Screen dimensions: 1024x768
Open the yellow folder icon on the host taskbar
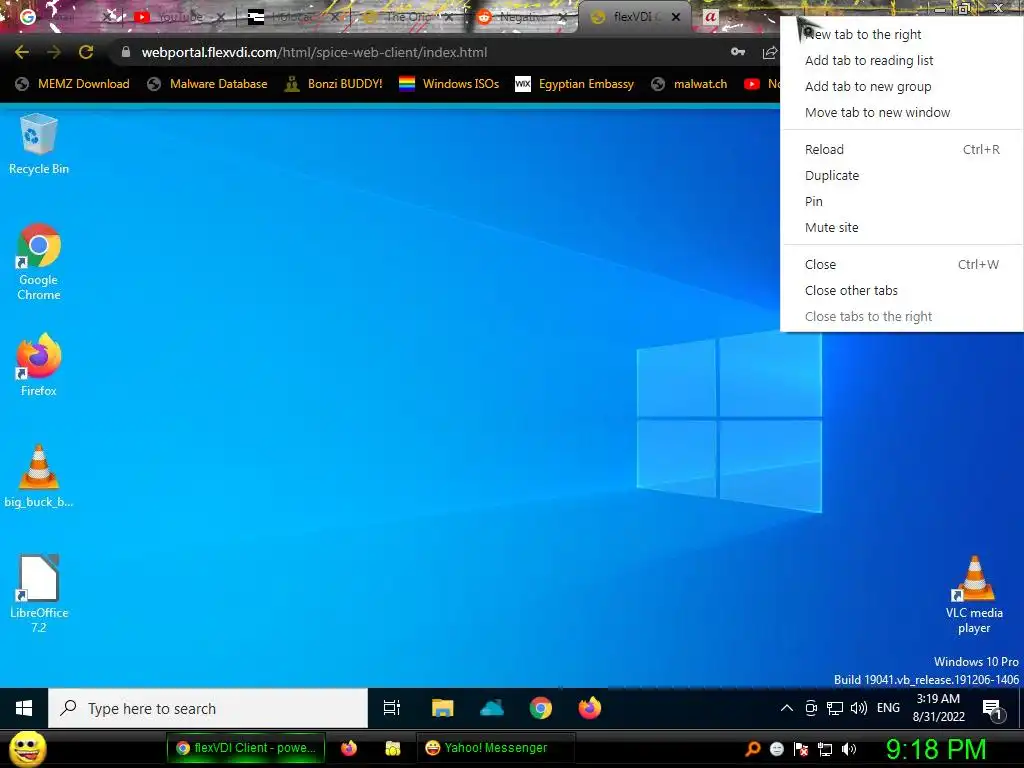392,748
